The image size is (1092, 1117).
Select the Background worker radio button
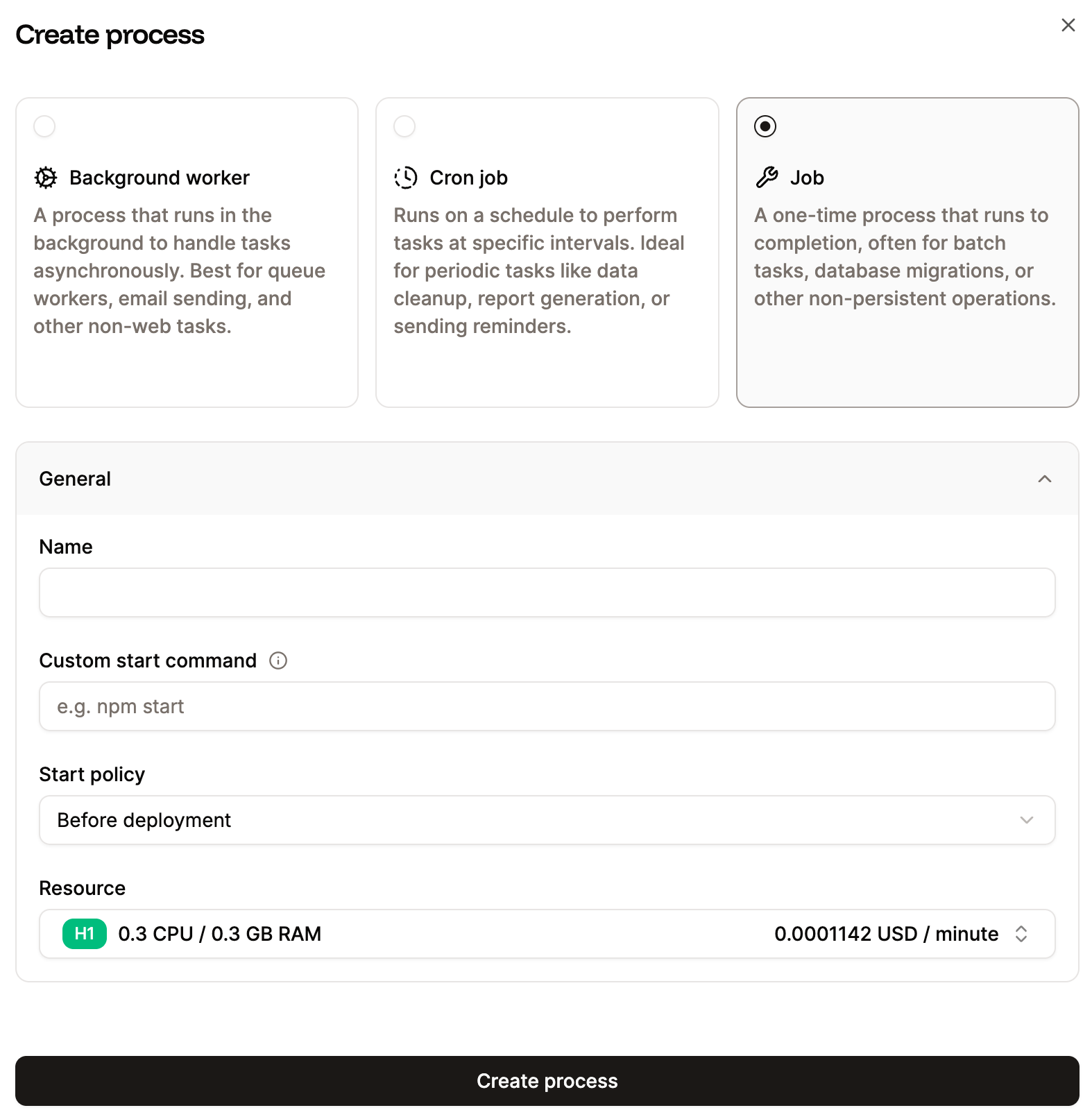click(x=44, y=126)
